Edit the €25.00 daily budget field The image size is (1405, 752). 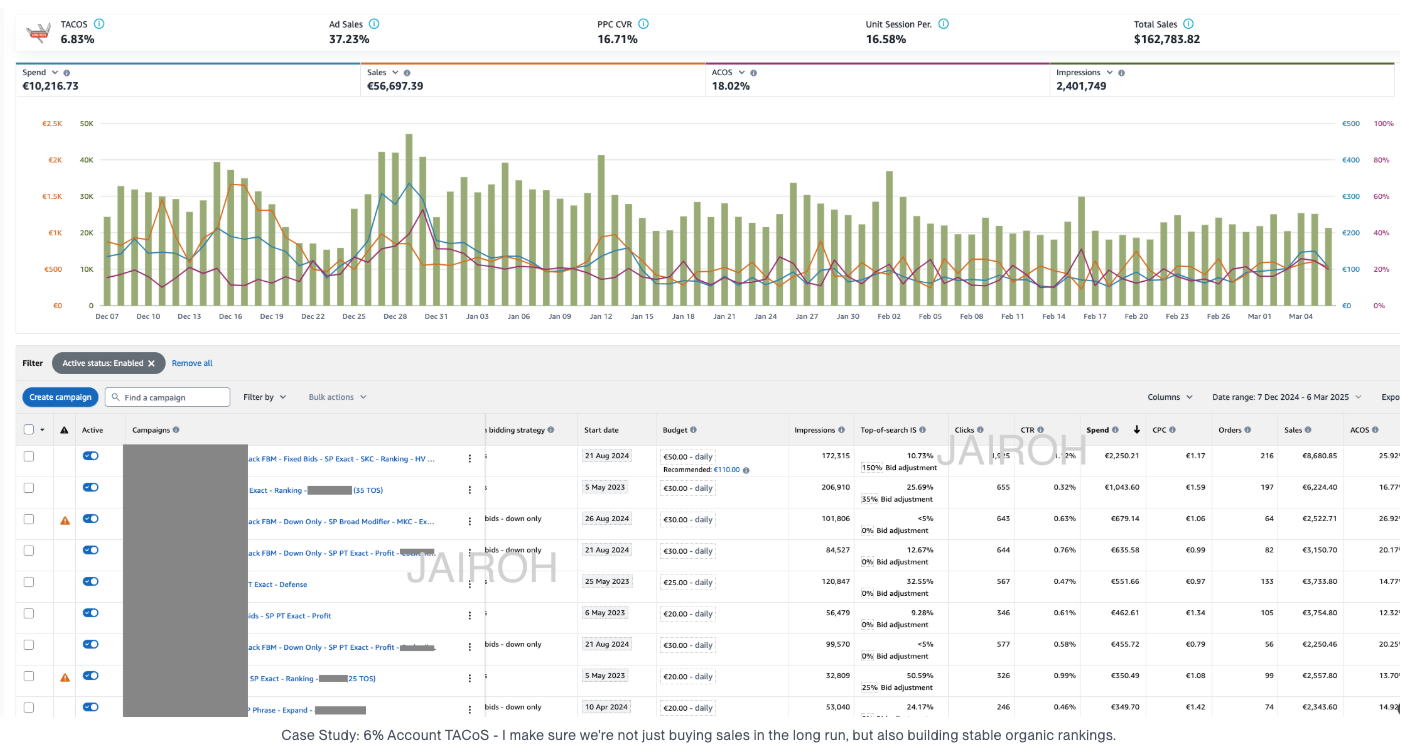pyautogui.click(x=688, y=582)
